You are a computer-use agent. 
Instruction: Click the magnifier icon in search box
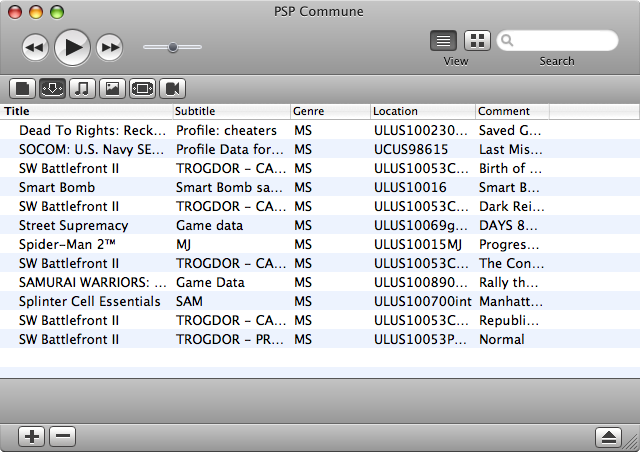[x=507, y=40]
